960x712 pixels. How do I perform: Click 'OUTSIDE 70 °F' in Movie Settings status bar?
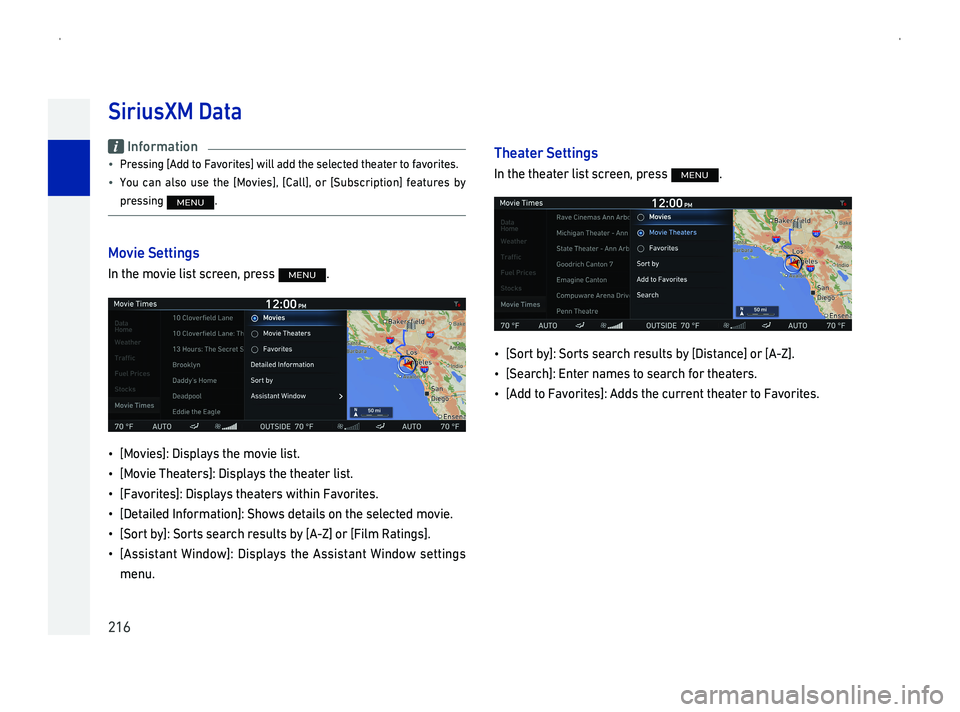click(287, 427)
